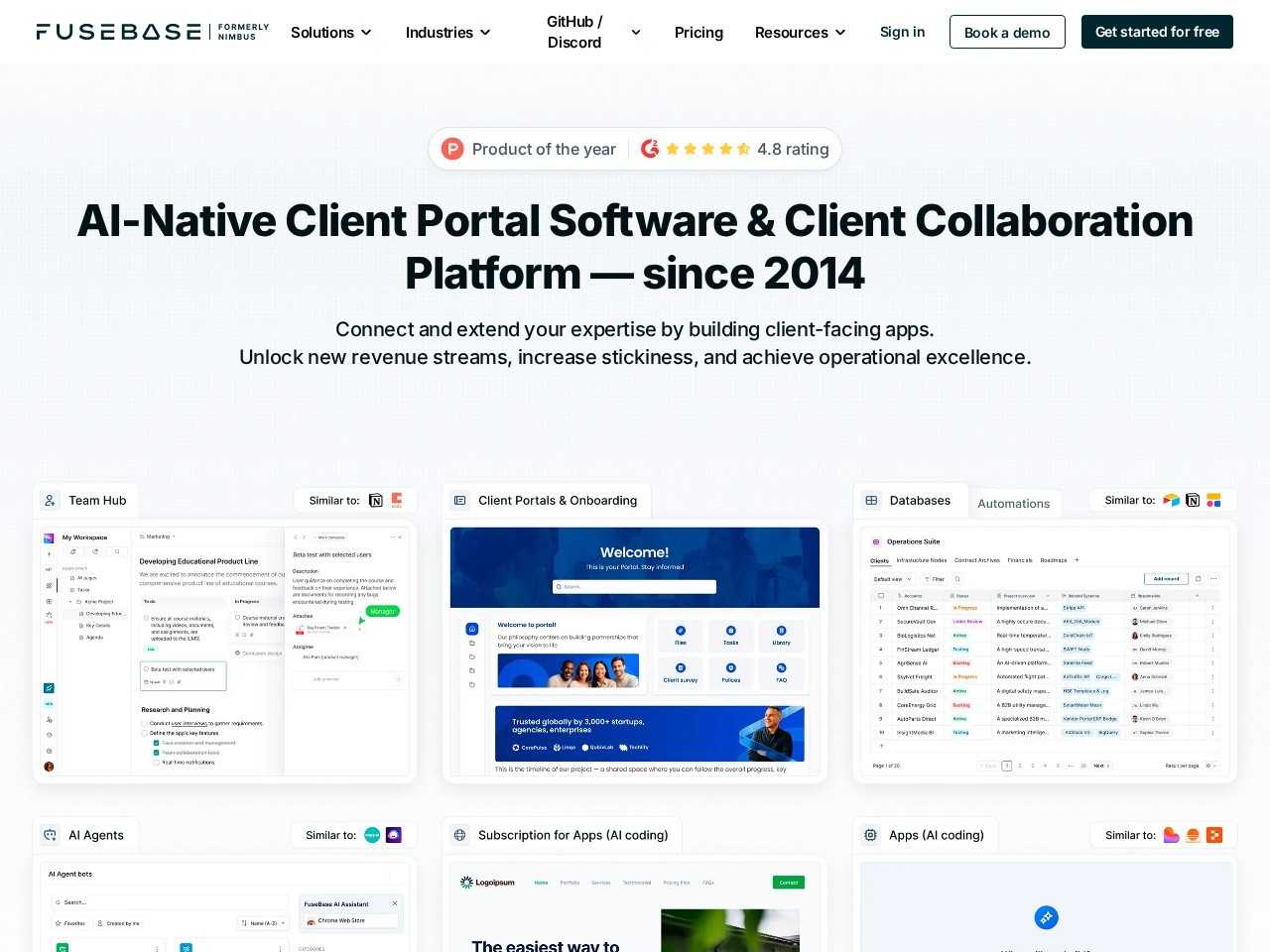Click the Team Hub person icon
The image size is (1270, 952).
point(50,501)
